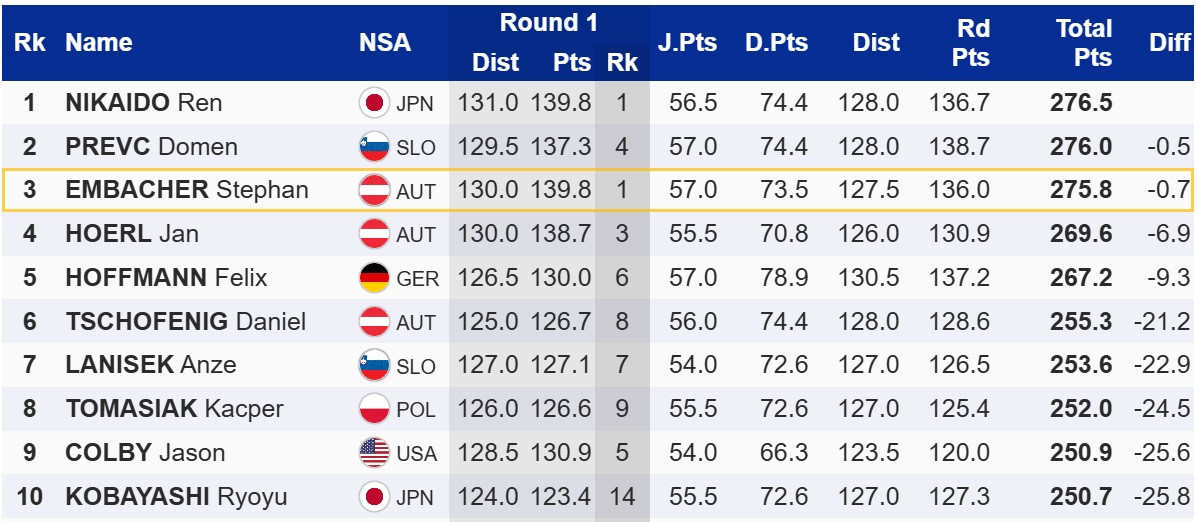Screen dimensions: 1197x522
Task: Click Slovenia flag icon in LANISEK row
Action: tap(374, 365)
